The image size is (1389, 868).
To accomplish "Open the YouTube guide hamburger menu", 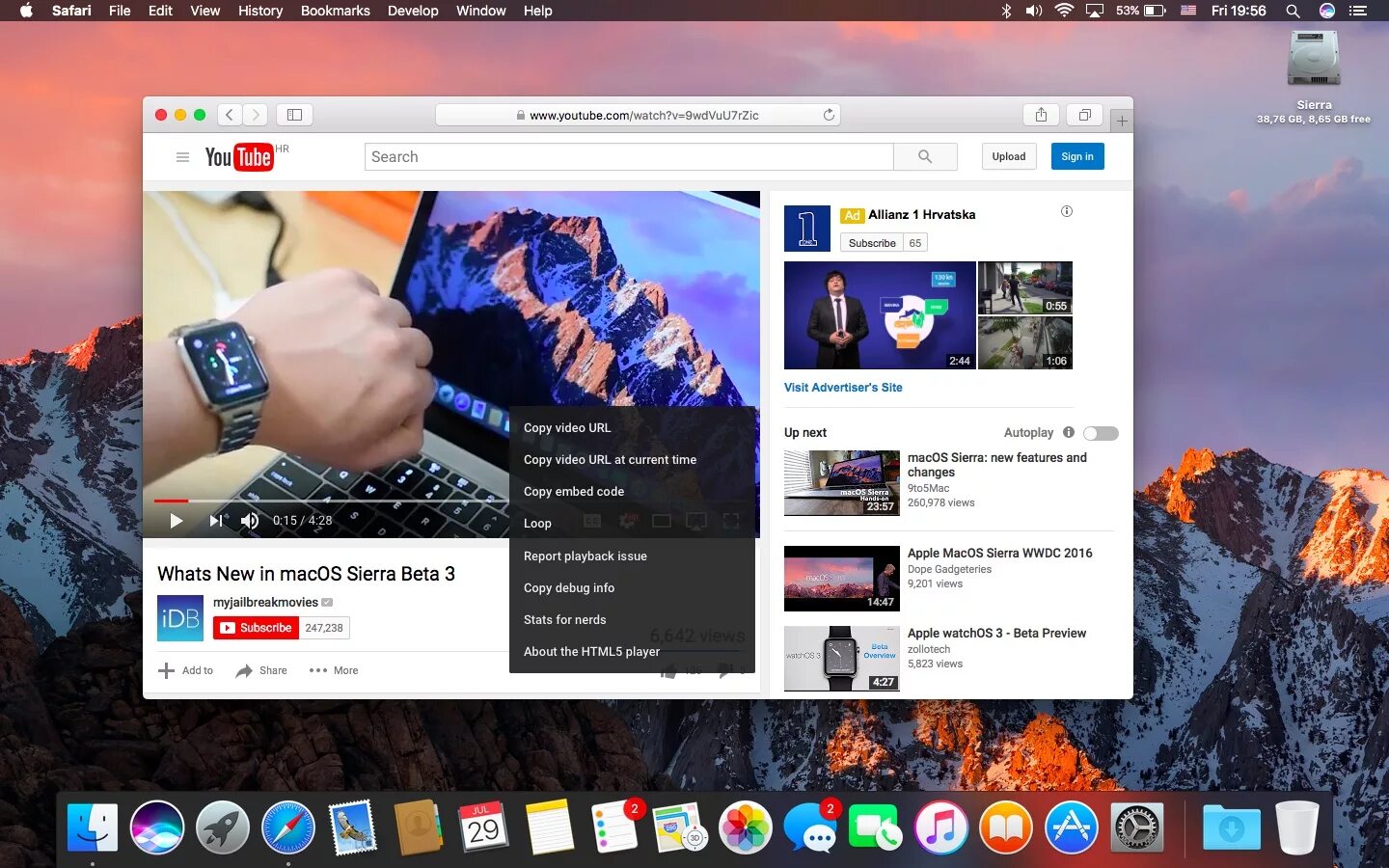I will (182, 157).
